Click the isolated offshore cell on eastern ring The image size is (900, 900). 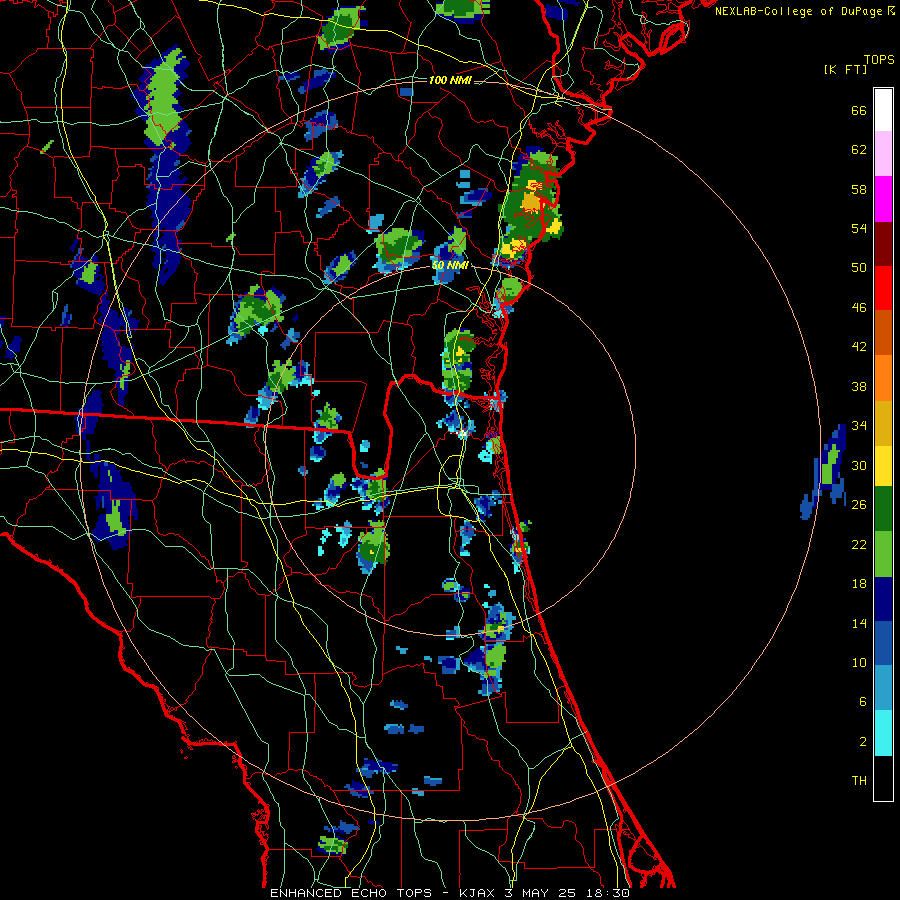824,472
